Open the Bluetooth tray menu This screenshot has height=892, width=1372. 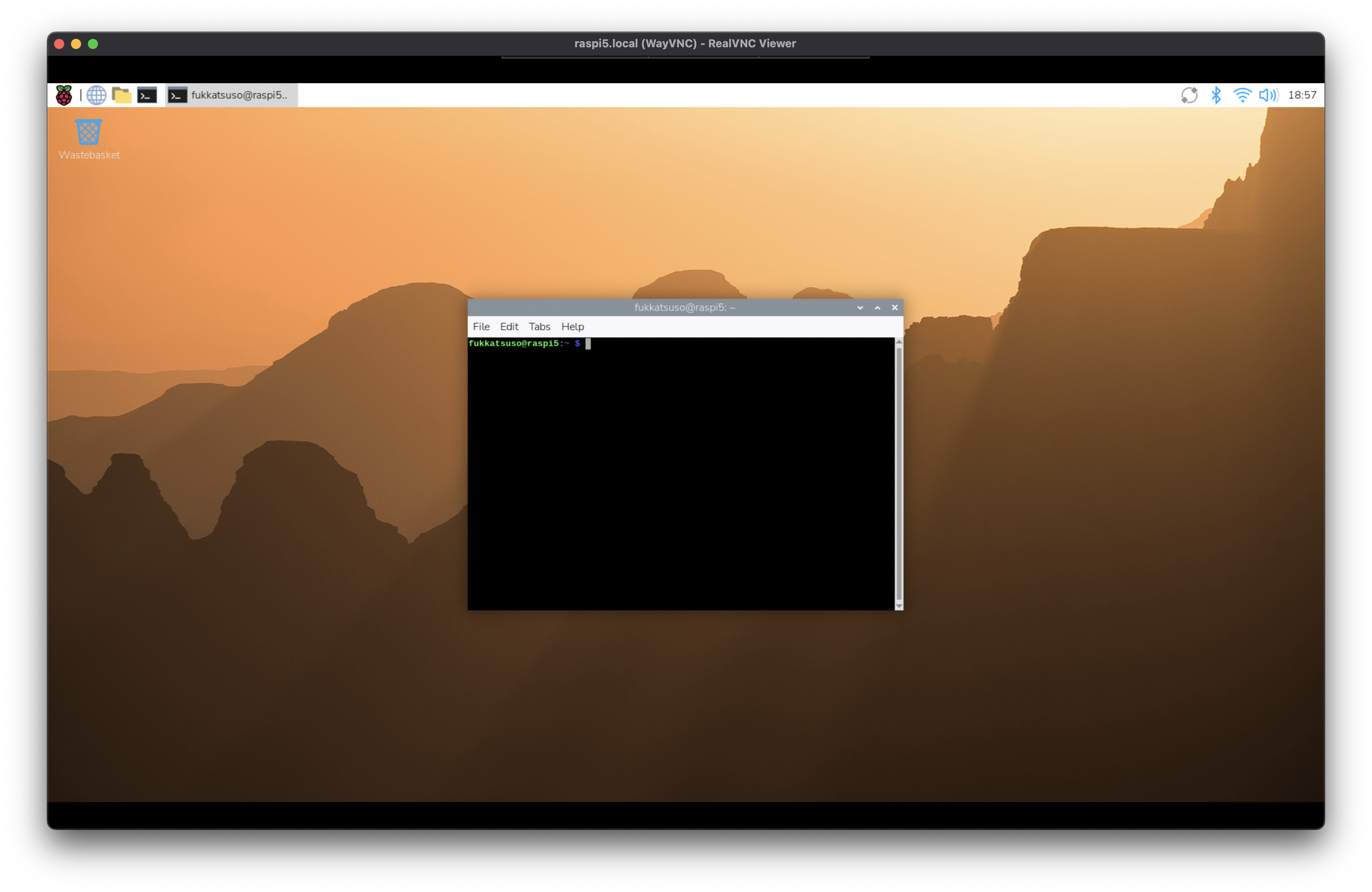pyautogui.click(x=1216, y=95)
